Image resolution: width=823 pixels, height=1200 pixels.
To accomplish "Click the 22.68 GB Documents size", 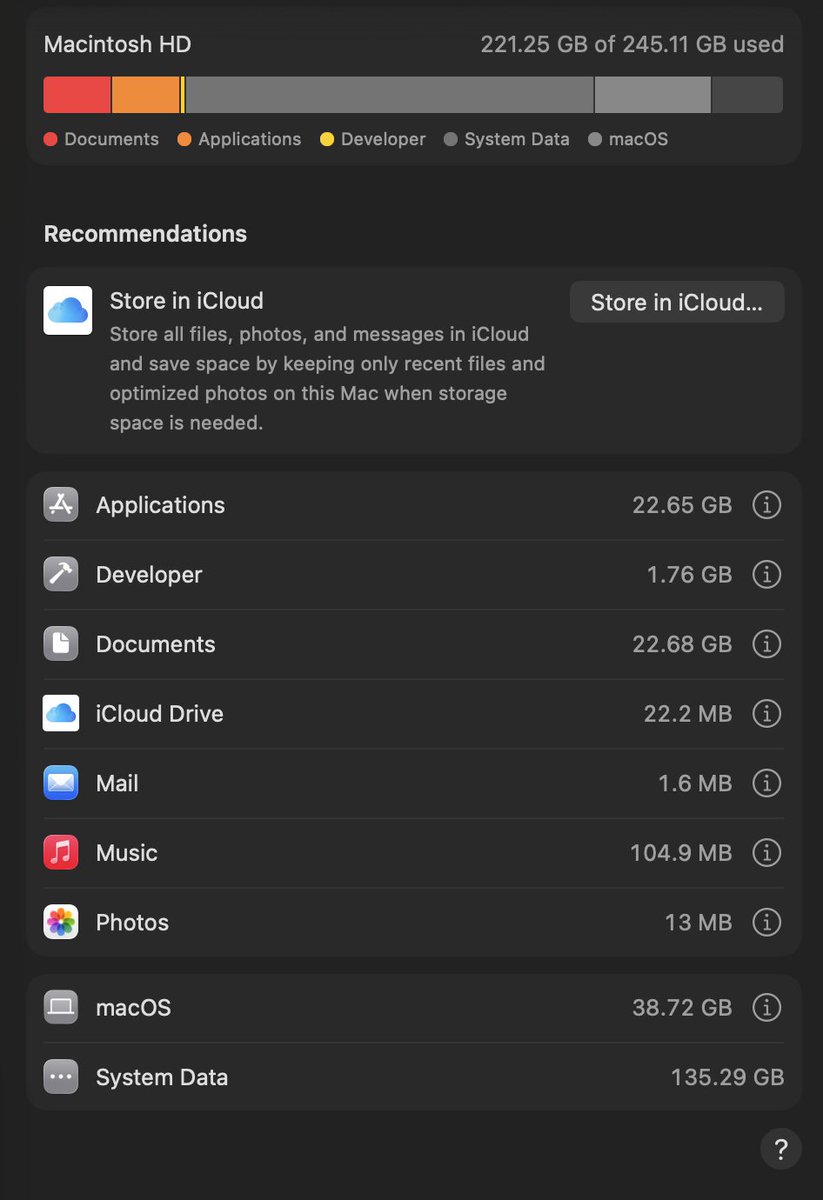I will point(682,644).
